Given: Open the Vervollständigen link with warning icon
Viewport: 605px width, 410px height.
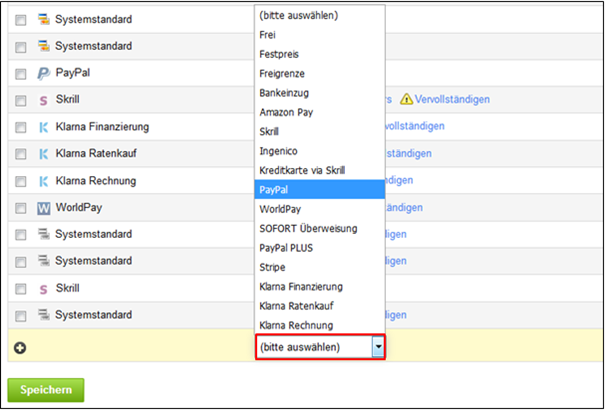Looking at the screenshot, I should tap(452, 100).
